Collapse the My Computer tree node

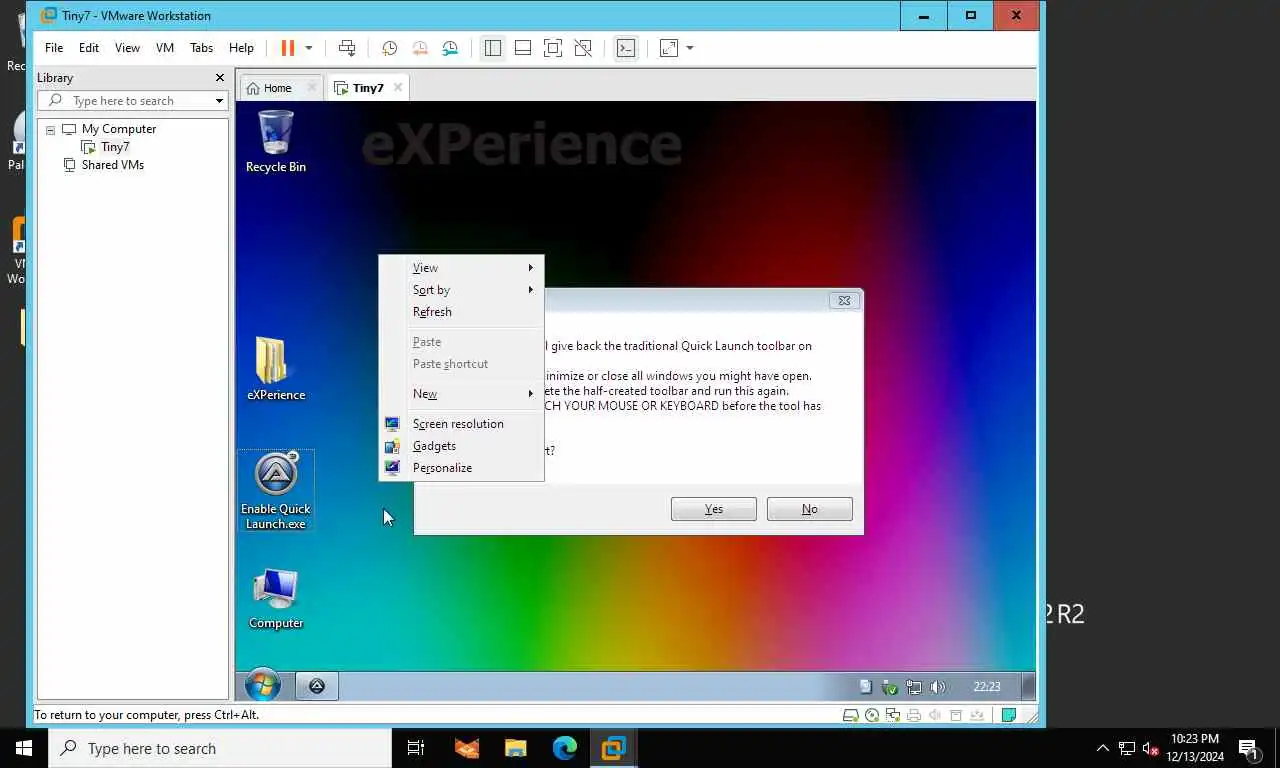click(x=50, y=130)
